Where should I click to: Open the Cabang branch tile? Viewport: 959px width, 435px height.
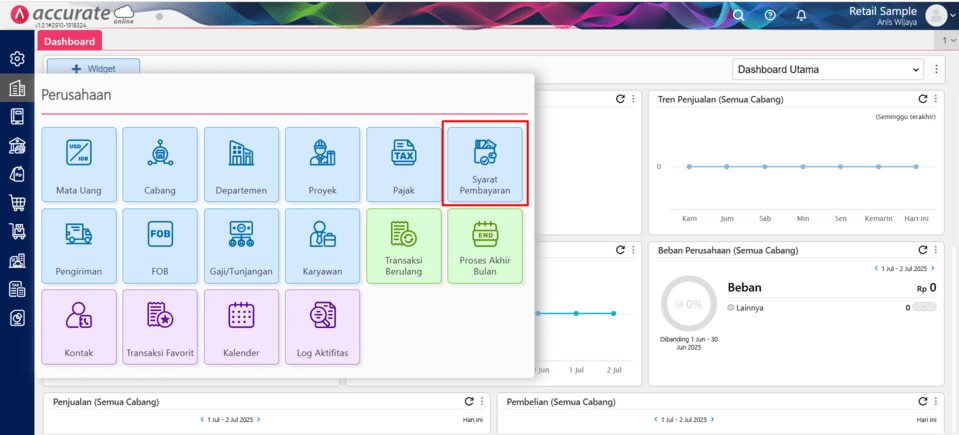pos(160,163)
